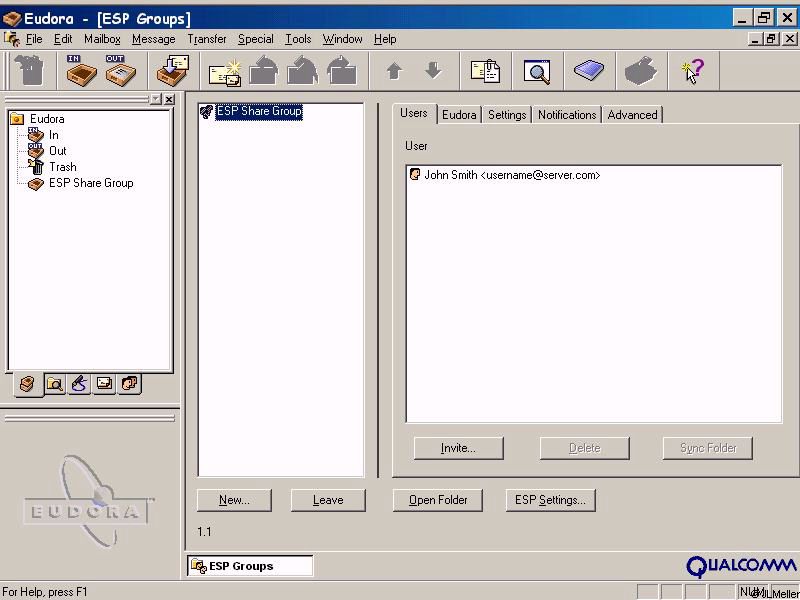This screenshot has height=600, width=800.
Task: Activate the context help question mark icon
Action: (693, 70)
